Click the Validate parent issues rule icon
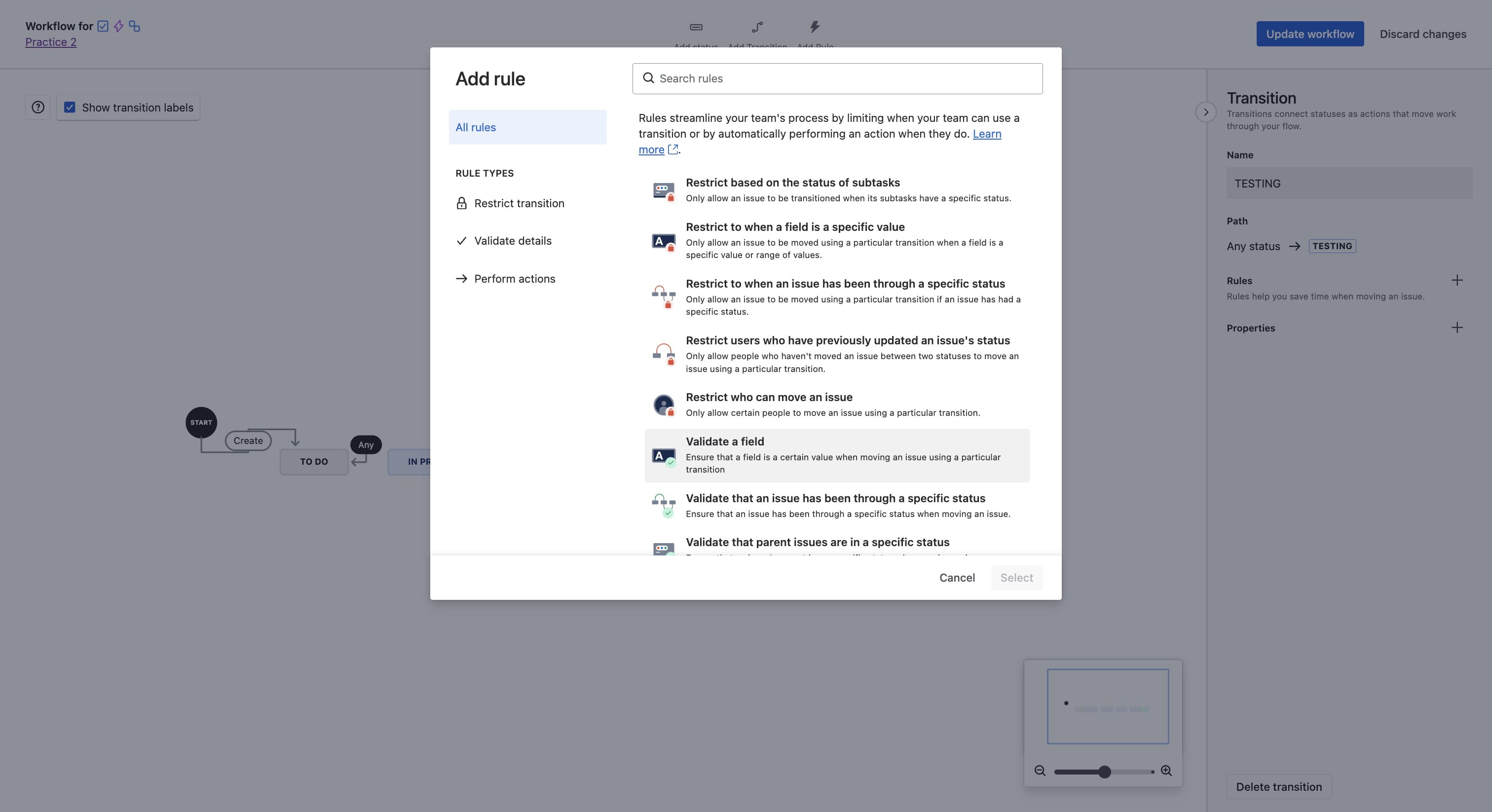1492x812 pixels. tap(664, 549)
